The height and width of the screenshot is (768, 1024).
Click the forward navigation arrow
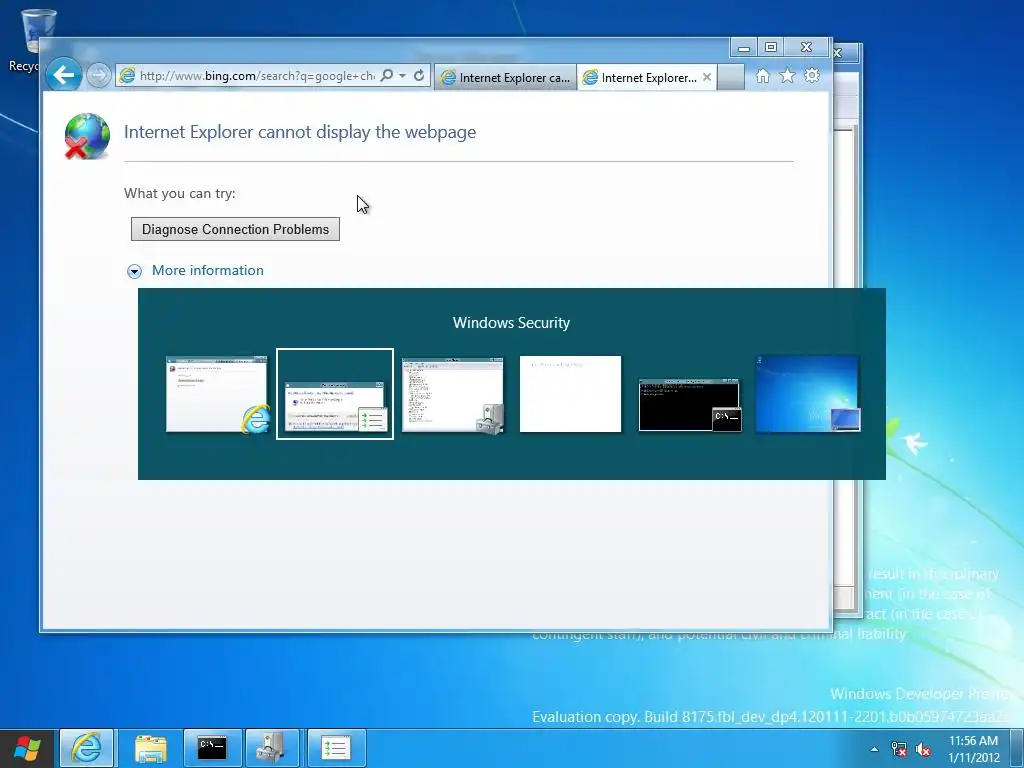click(99, 76)
